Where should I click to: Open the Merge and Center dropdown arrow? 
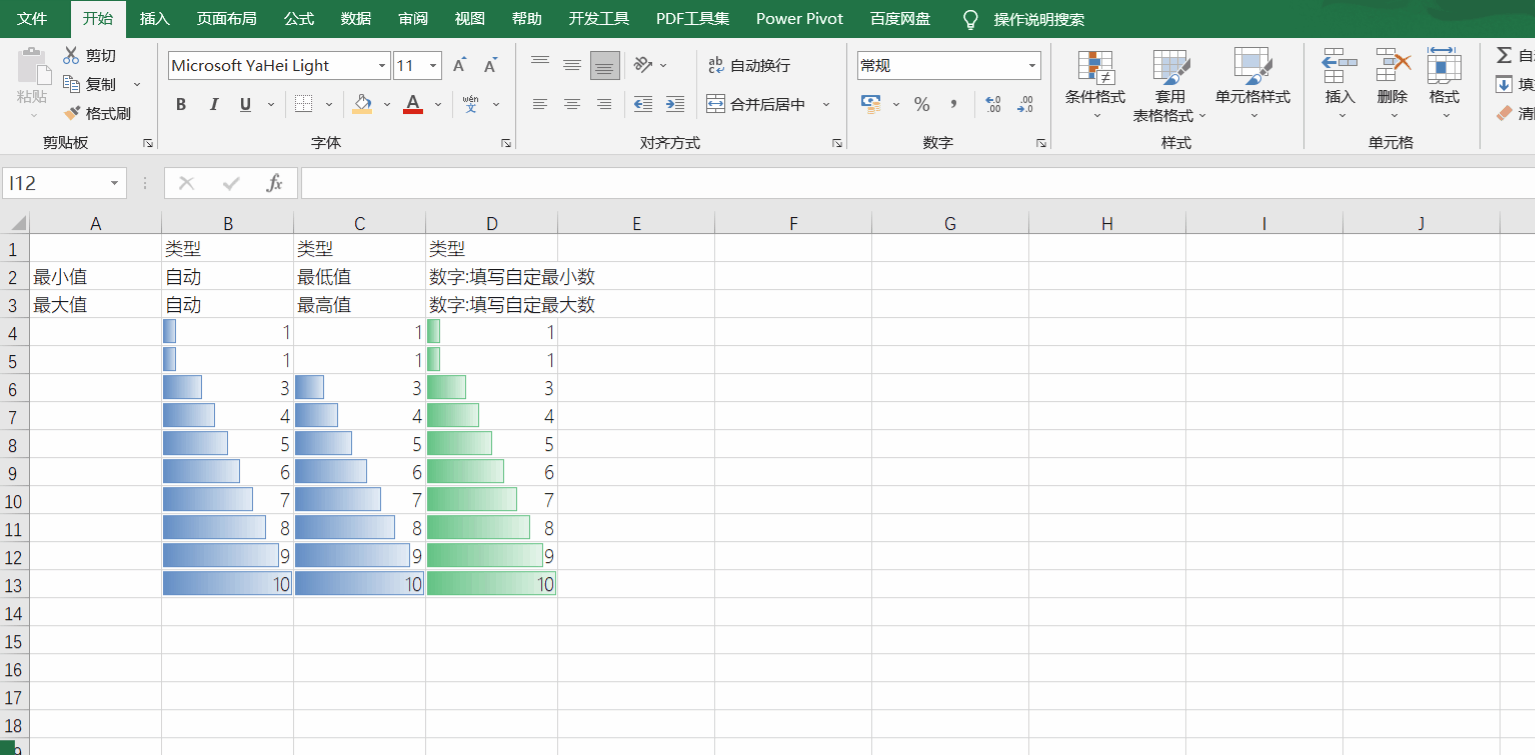click(x=826, y=104)
